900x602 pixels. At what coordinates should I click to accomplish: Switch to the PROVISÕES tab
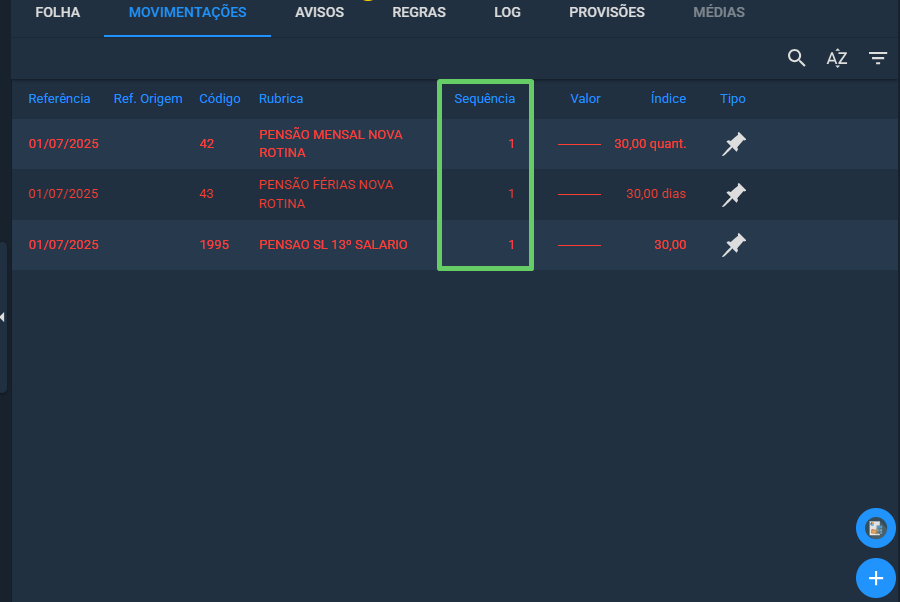point(607,12)
